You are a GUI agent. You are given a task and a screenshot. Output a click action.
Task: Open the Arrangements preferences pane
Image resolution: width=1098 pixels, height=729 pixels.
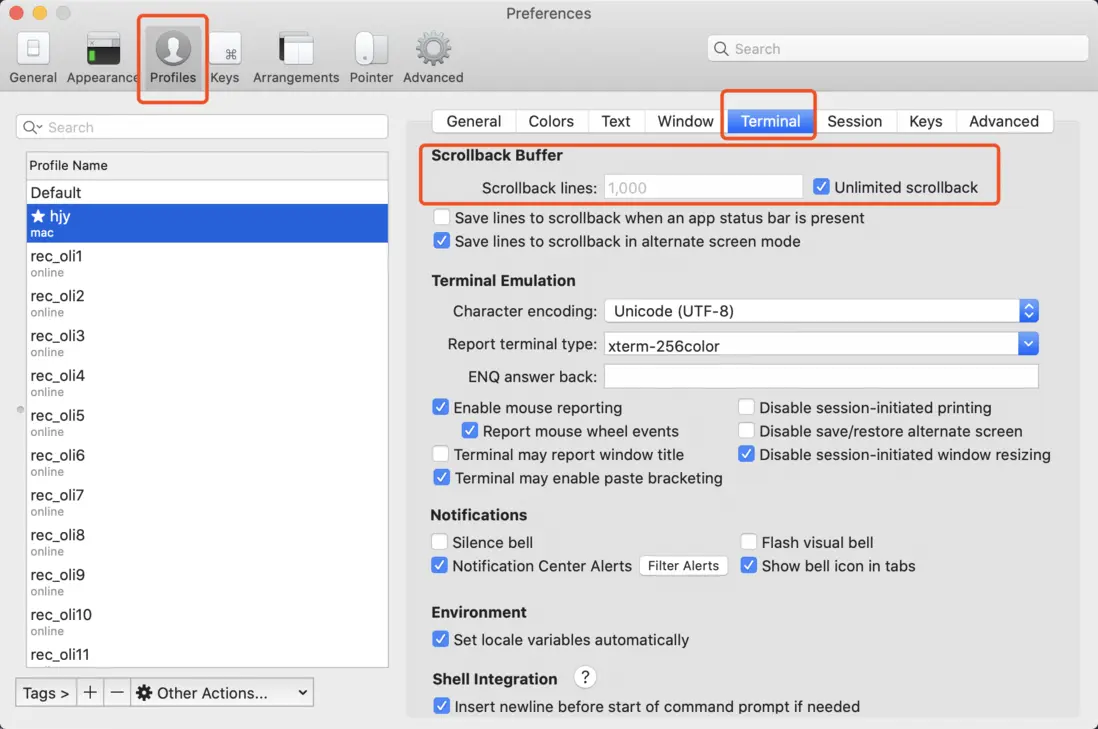click(296, 58)
